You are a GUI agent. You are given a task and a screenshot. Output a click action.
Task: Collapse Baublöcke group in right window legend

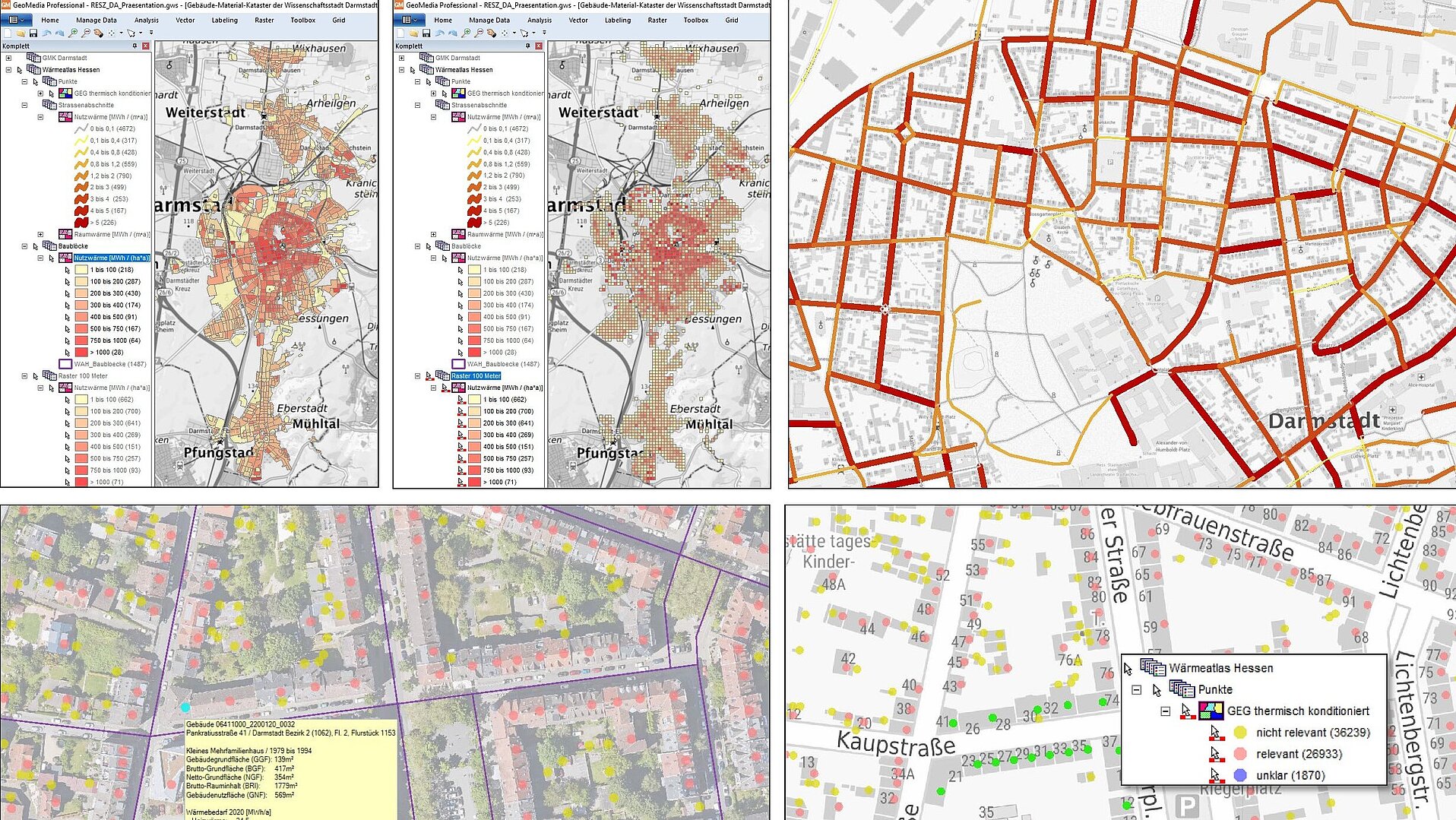(x=417, y=246)
